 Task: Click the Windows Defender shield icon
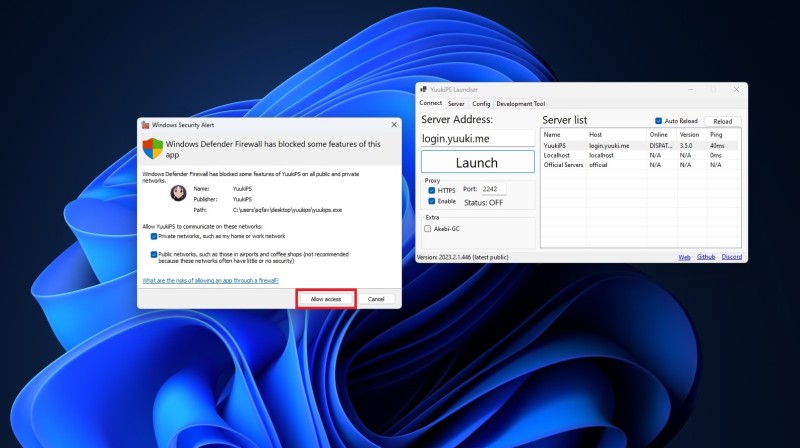click(152, 148)
